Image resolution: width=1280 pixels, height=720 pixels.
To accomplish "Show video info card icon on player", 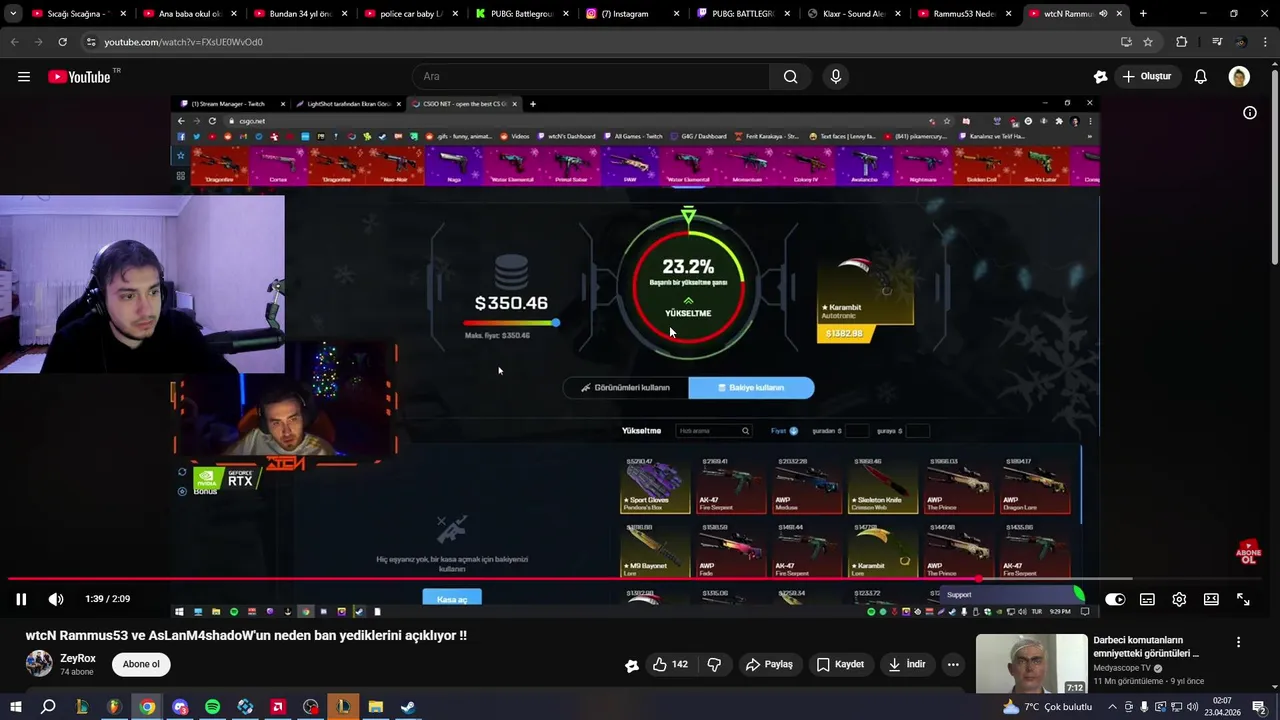I will point(1249,113).
